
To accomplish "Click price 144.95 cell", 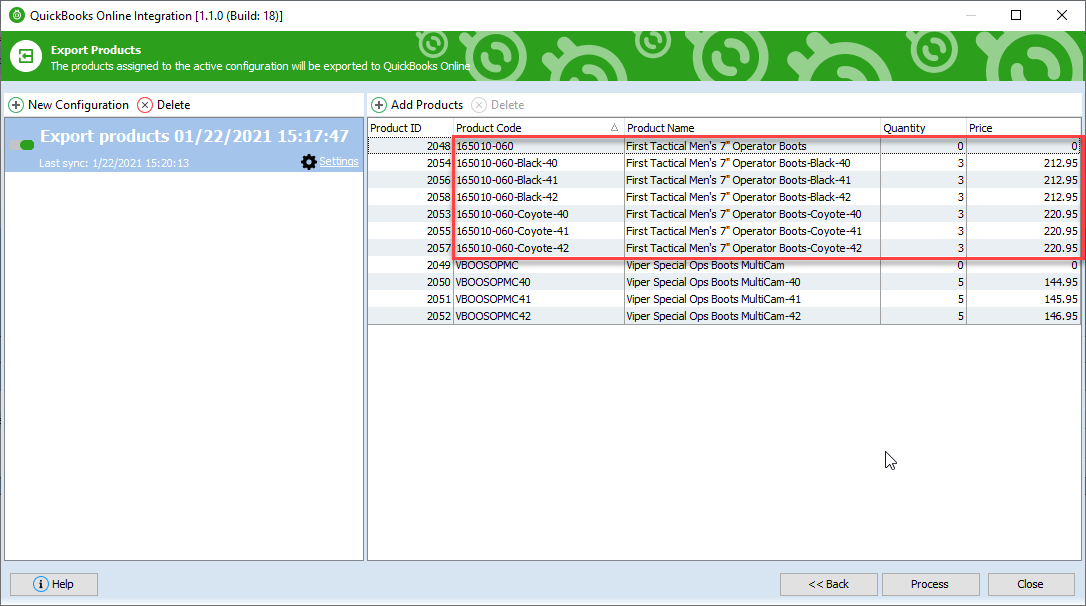I will 1023,282.
